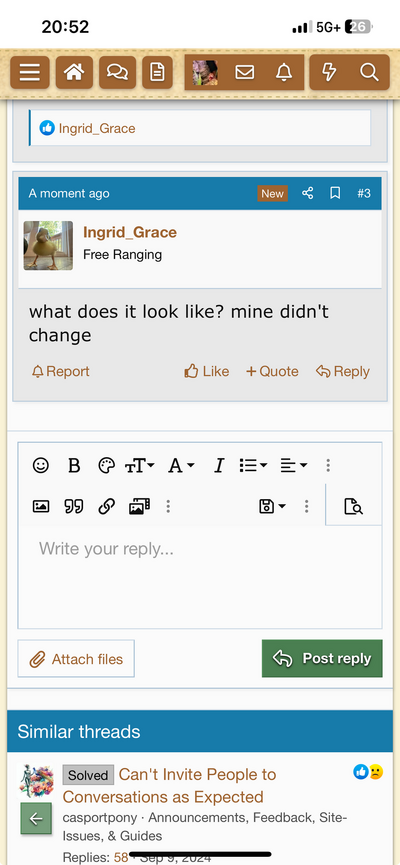Image resolution: width=400 pixels, height=865 pixels.
Task: Share post #3 via the share icon
Action: pyautogui.click(x=307, y=193)
